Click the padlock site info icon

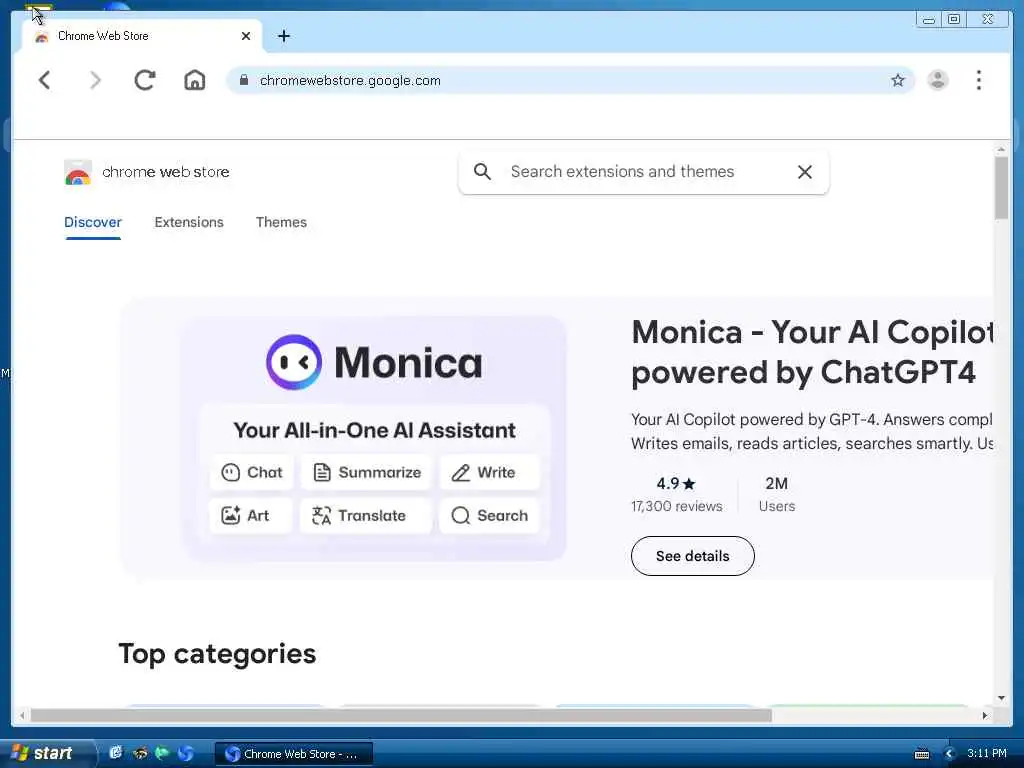click(x=244, y=80)
